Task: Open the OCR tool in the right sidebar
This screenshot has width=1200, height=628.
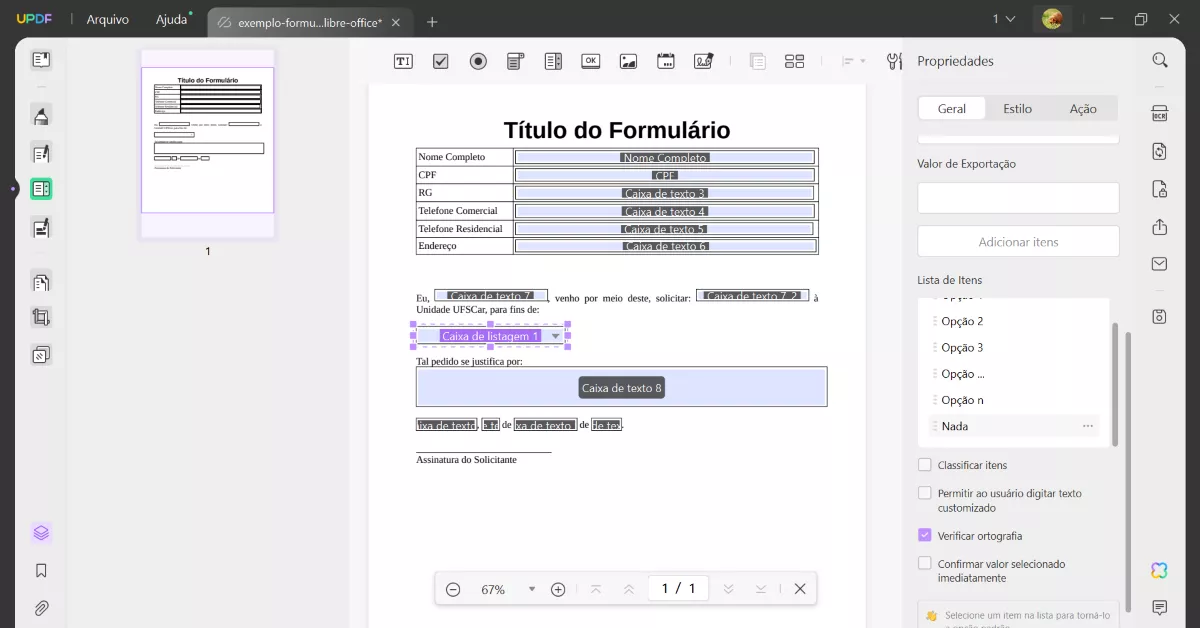Action: click(1158, 113)
